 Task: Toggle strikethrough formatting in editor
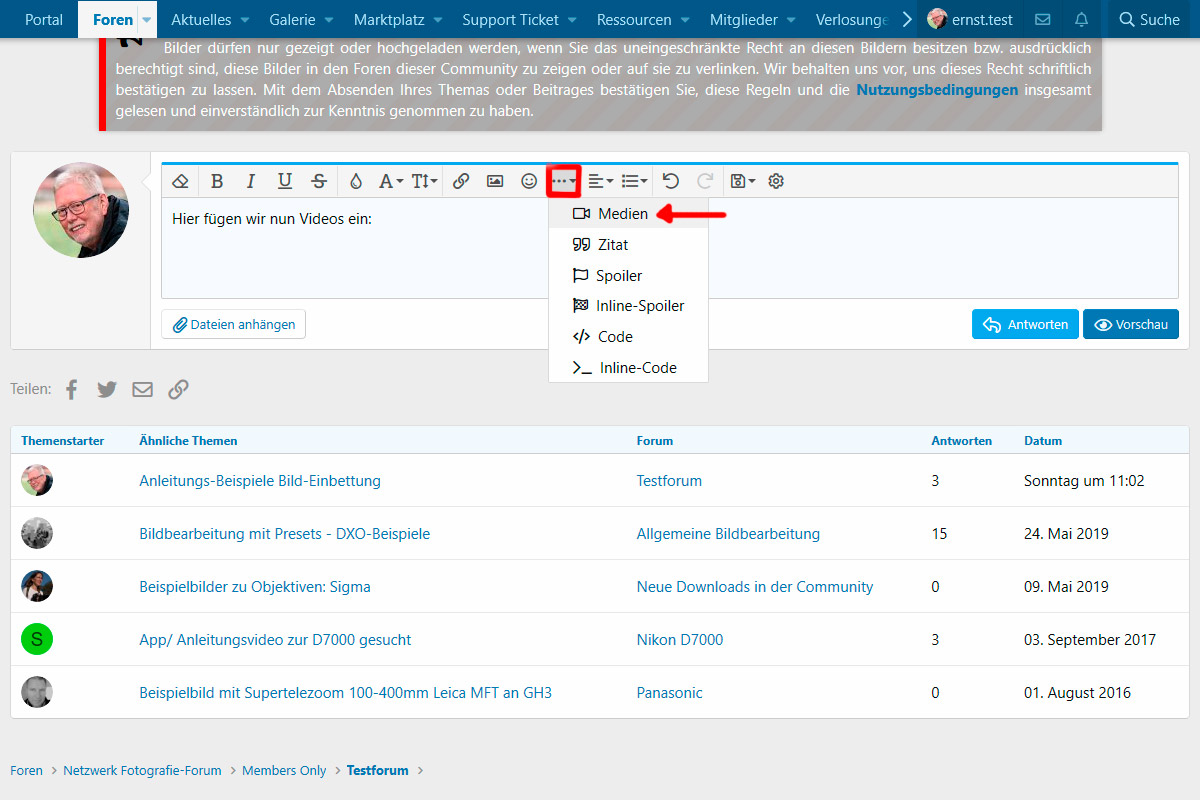[x=319, y=181]
